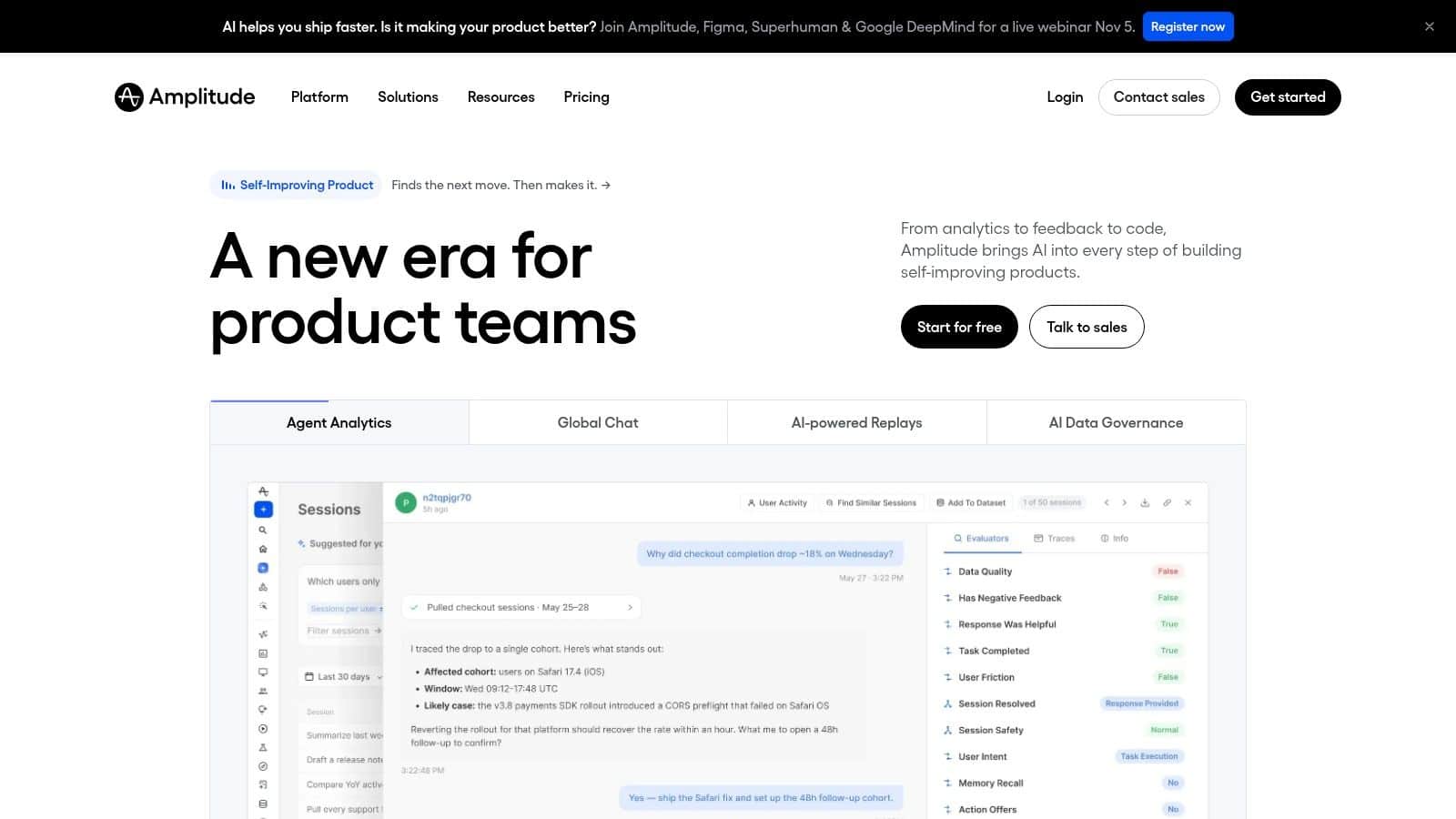Click the users group icon in sidebar

coord(263,691)
